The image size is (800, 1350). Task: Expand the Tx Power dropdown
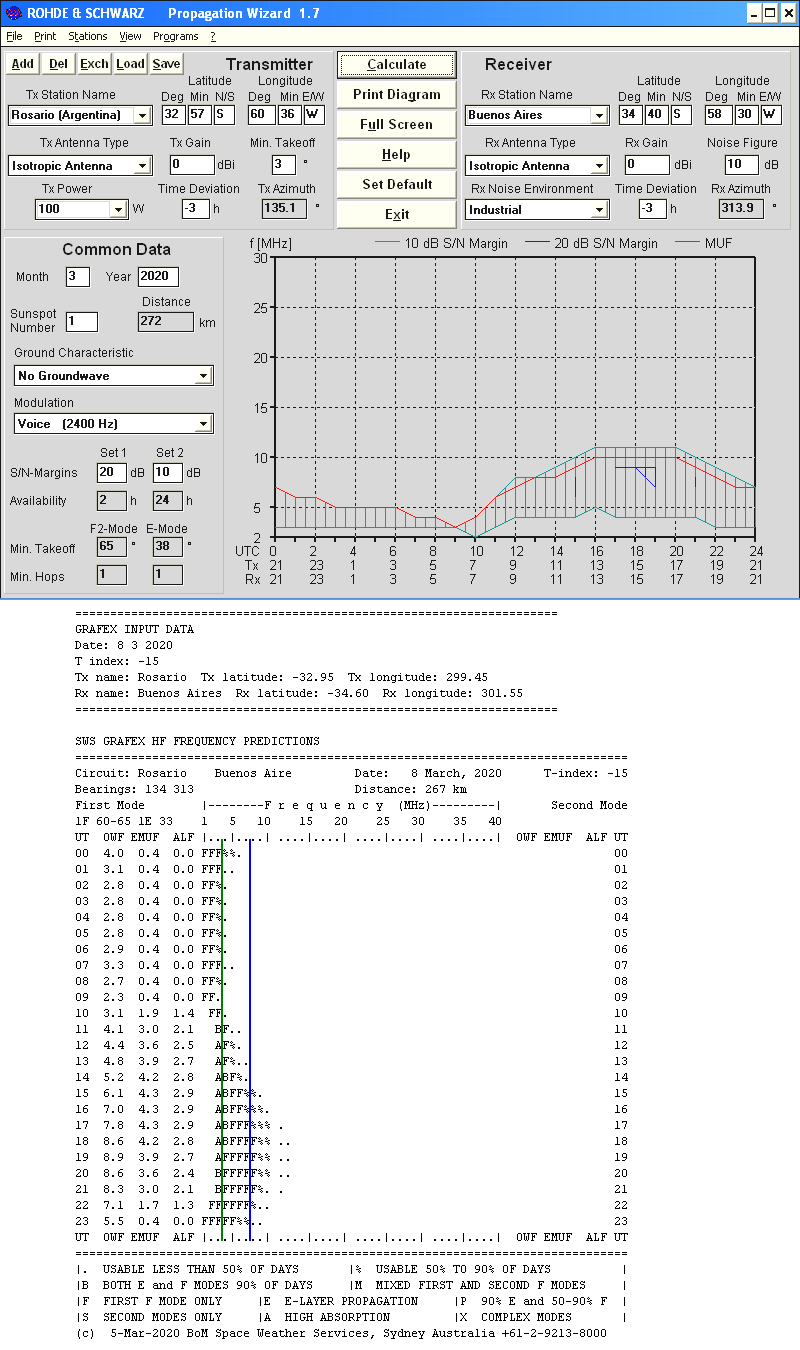[x=118, y=210]
